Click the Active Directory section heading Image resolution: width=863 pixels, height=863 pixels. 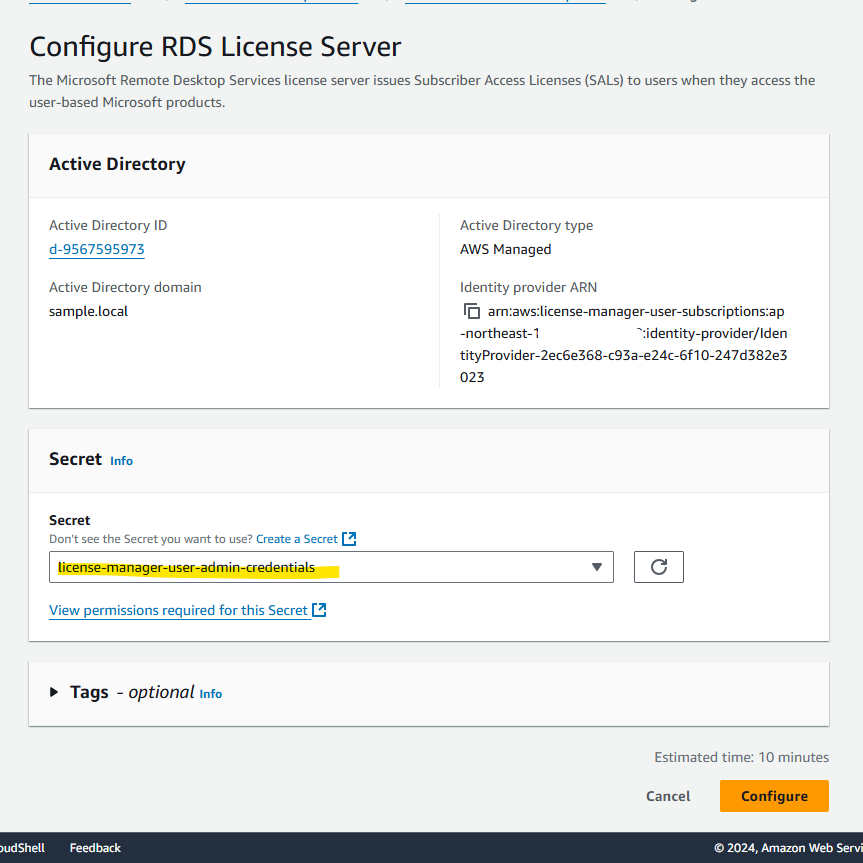pyautogui.click(x=117, y=164)
